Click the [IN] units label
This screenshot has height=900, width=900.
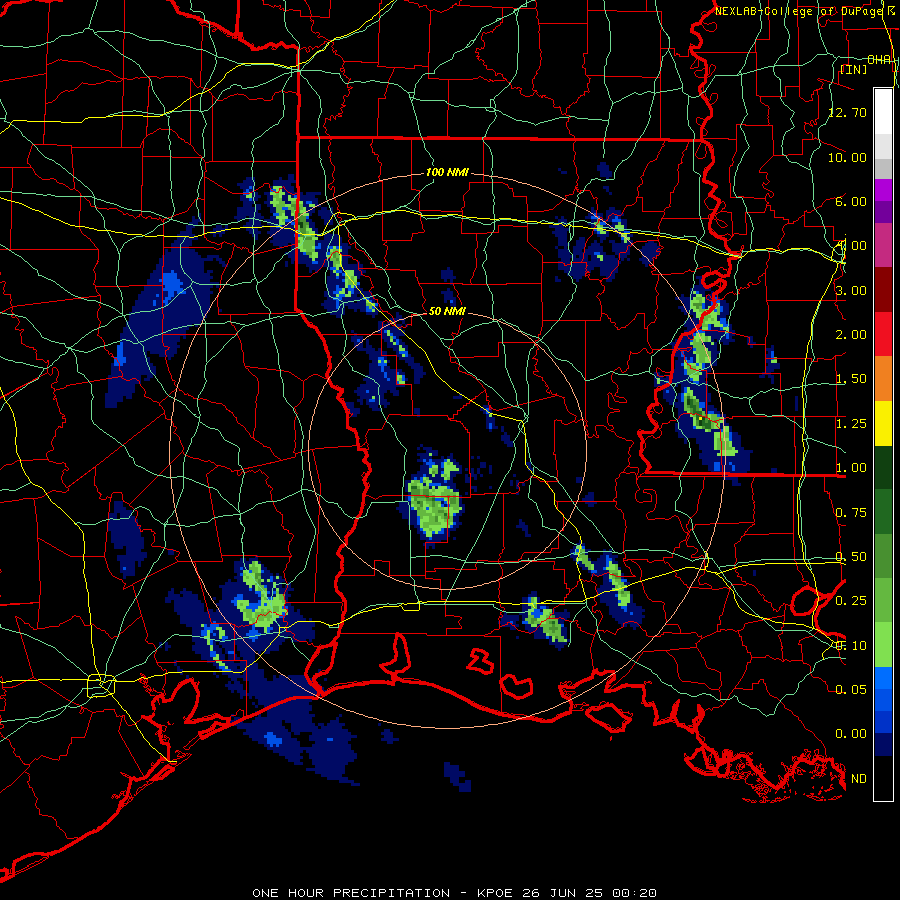854,69
